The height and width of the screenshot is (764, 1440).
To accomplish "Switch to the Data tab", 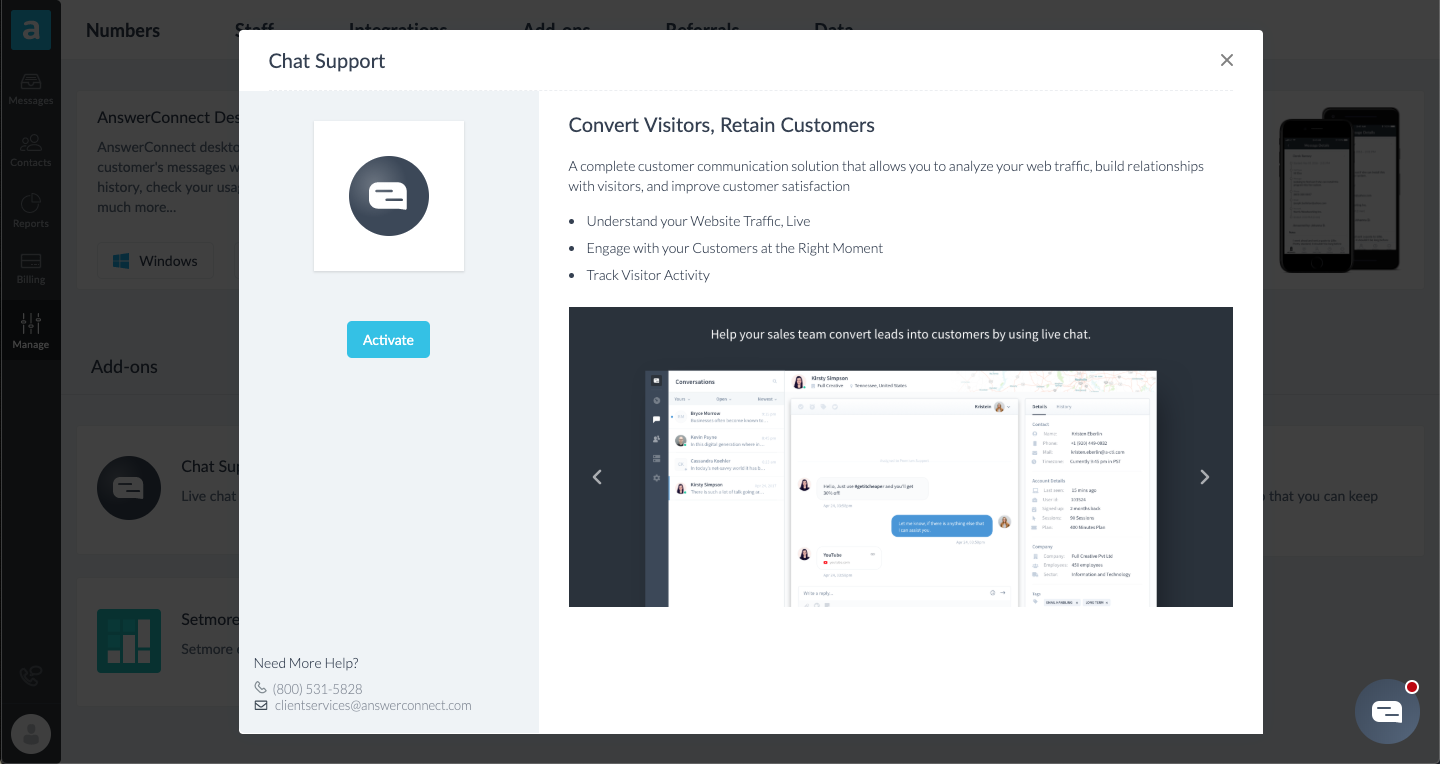I will (834, 30).
